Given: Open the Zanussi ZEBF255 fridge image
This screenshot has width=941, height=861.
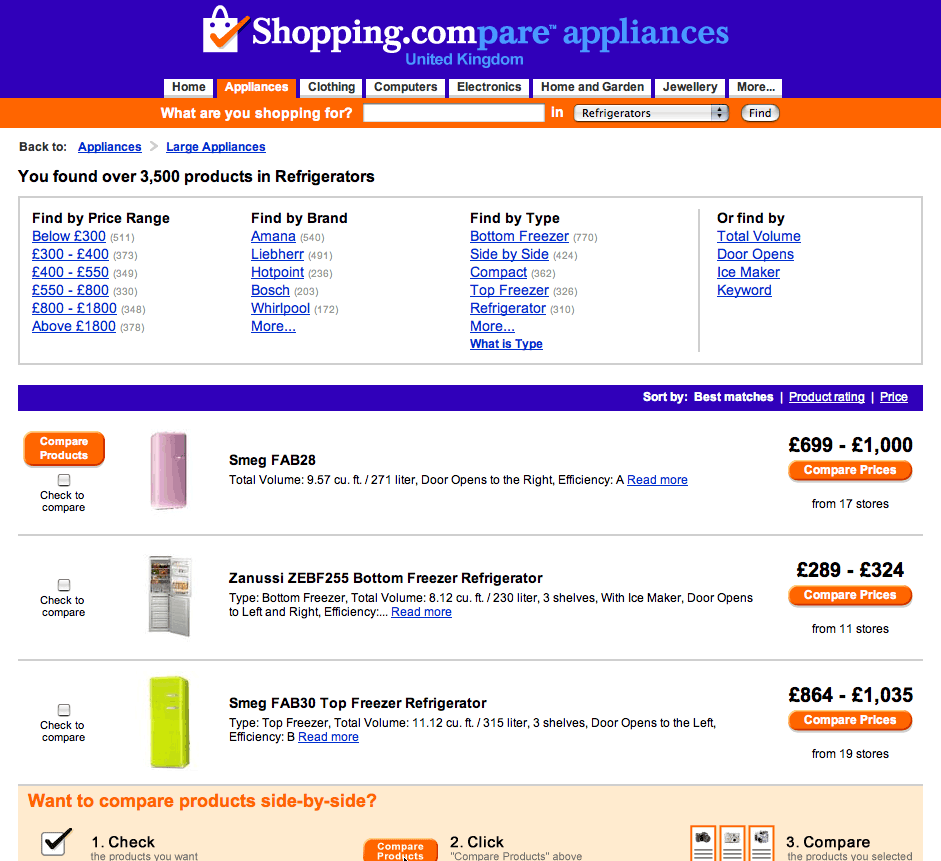Looking at the screenshot, I should (170, 596).
